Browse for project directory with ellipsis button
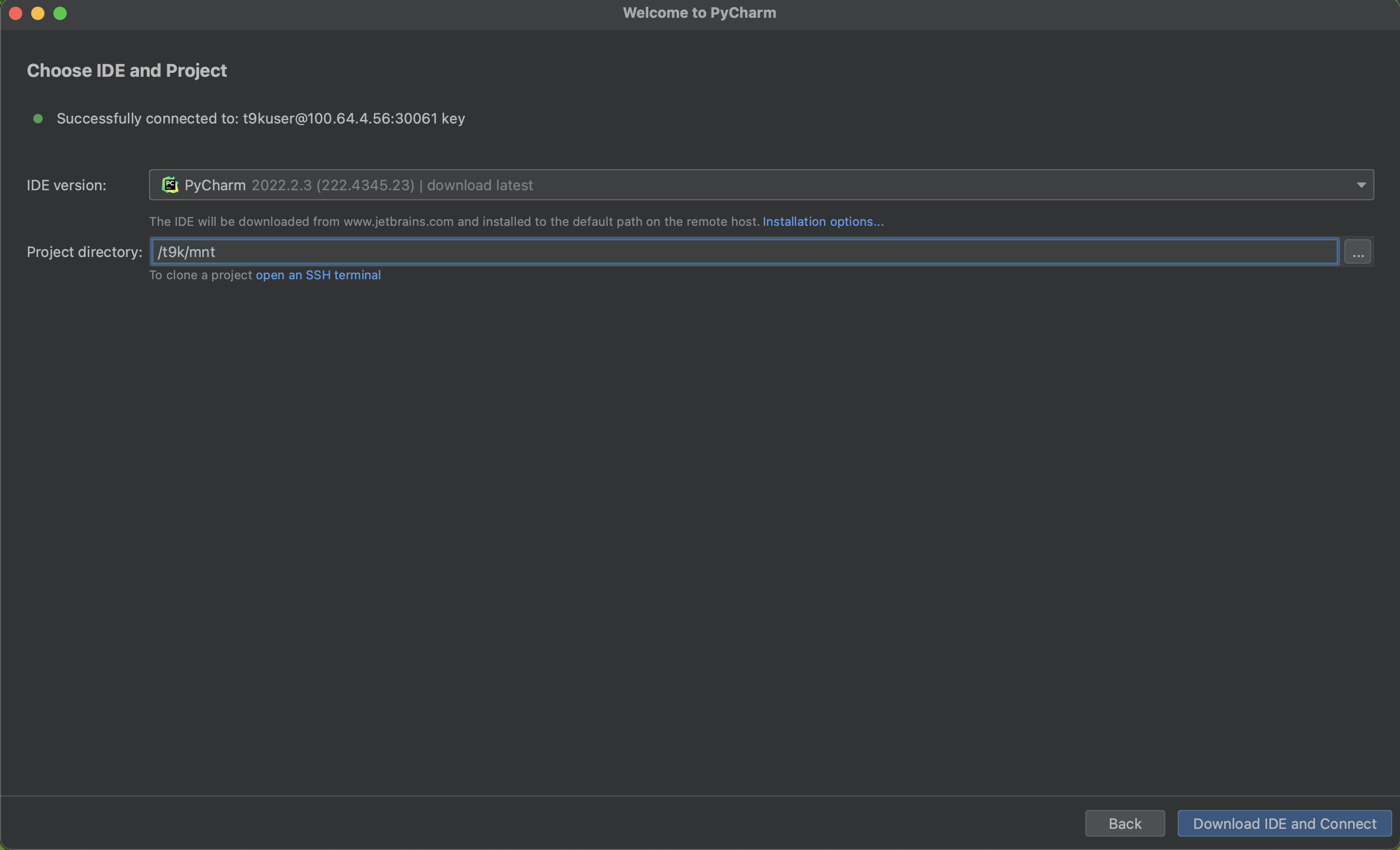This screenshot has width=1400, height=850. tap(1357, 252)
